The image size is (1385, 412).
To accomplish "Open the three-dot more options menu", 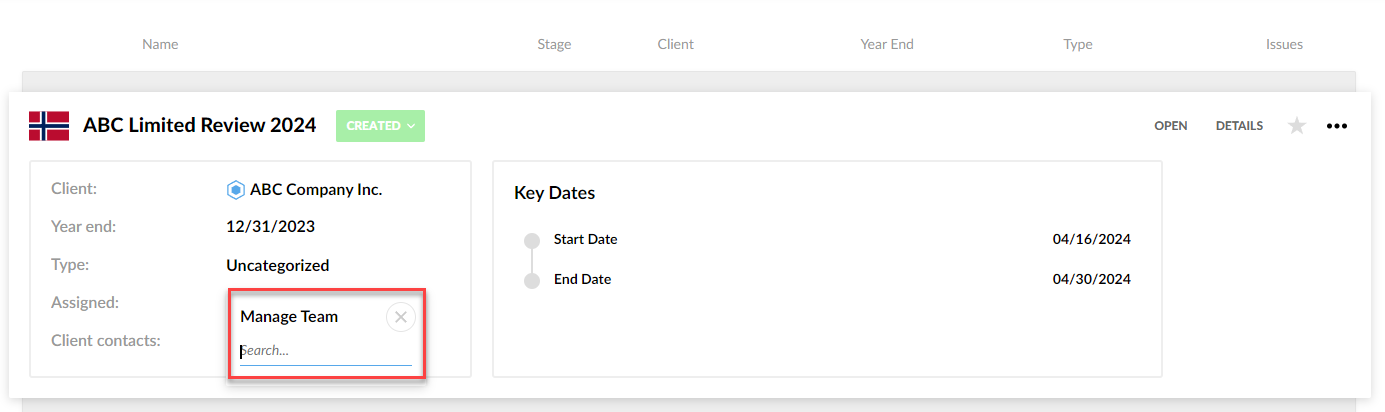I will coord(1337,126).
